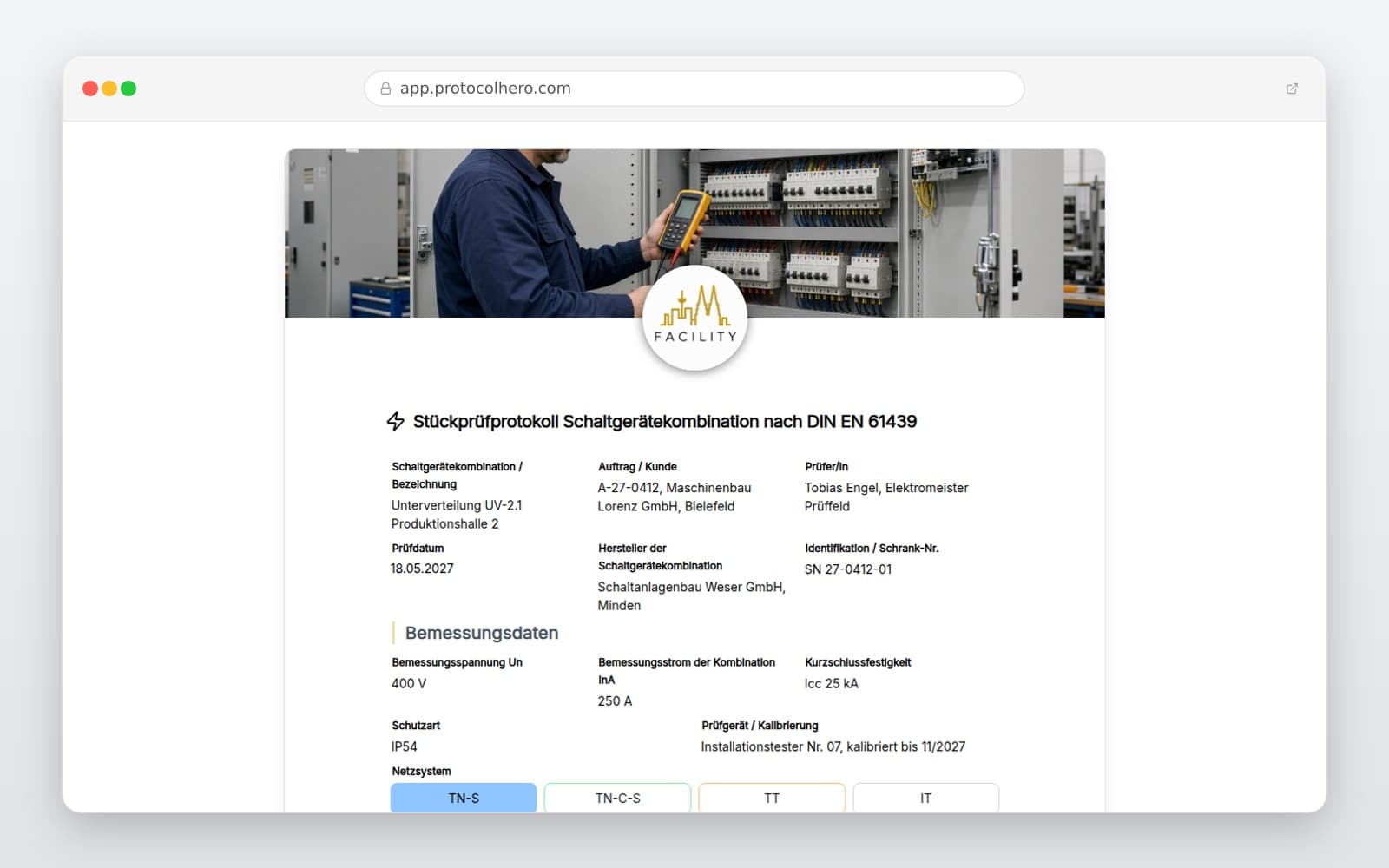Click the 'Prüfgerät / Kalibrierung' label
Screen dimensions: 1389x868
(760, 726)
